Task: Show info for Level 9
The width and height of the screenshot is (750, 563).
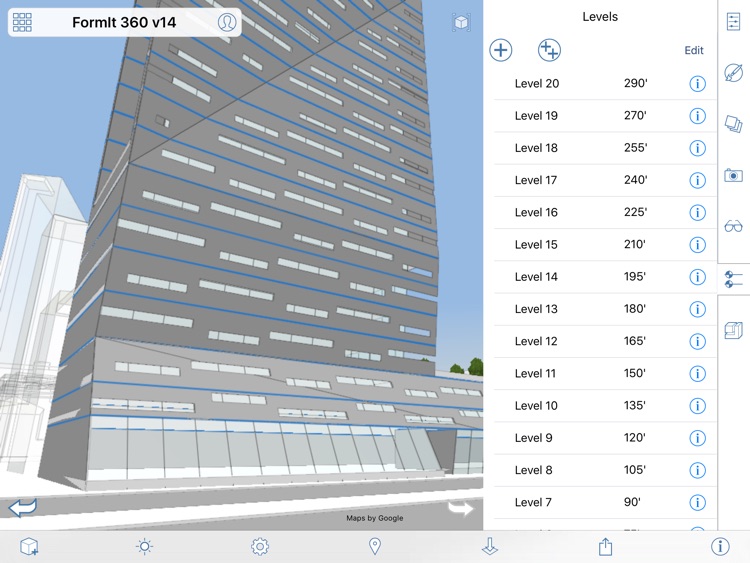Action: [x=697, y=438]
